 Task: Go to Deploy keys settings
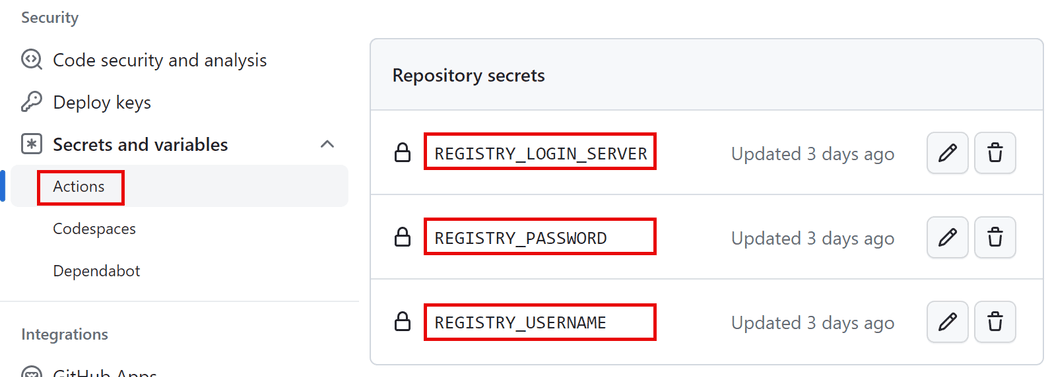tap(102, 102)
